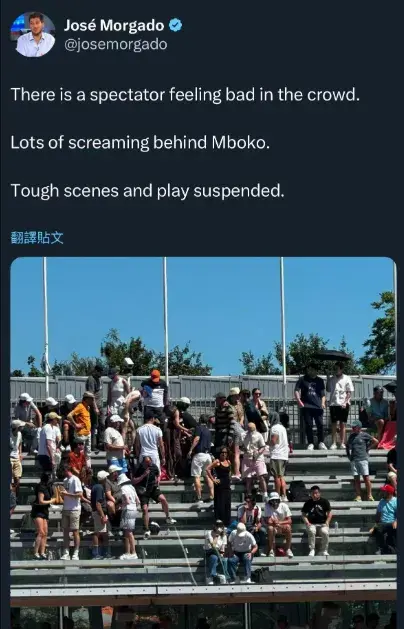This screenshot has width=404, height=629.
Task: Click the 翻譯貼文 translate post link
Action: coord(37,237)
